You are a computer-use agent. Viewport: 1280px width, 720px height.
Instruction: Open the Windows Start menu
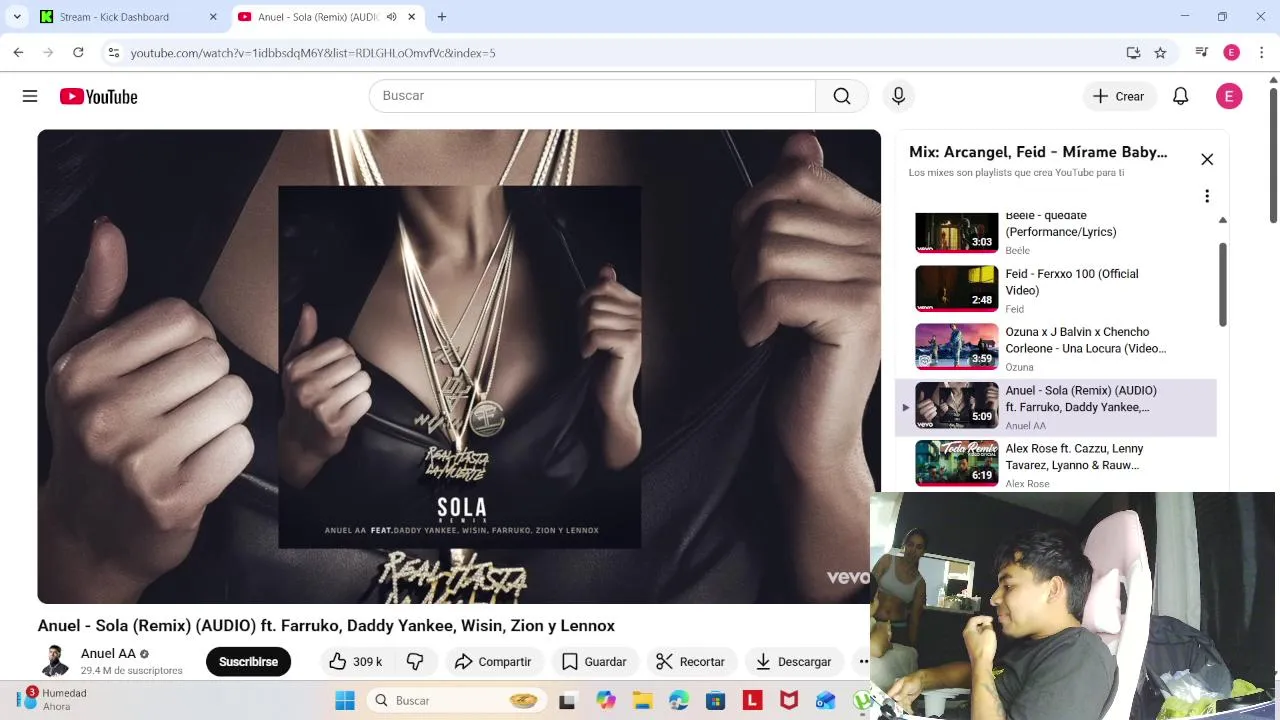pos(345,701)
